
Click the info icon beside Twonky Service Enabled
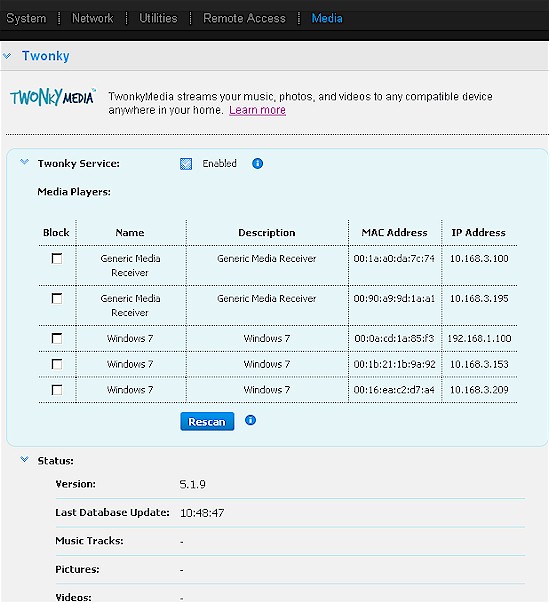(x=257, y=164)
